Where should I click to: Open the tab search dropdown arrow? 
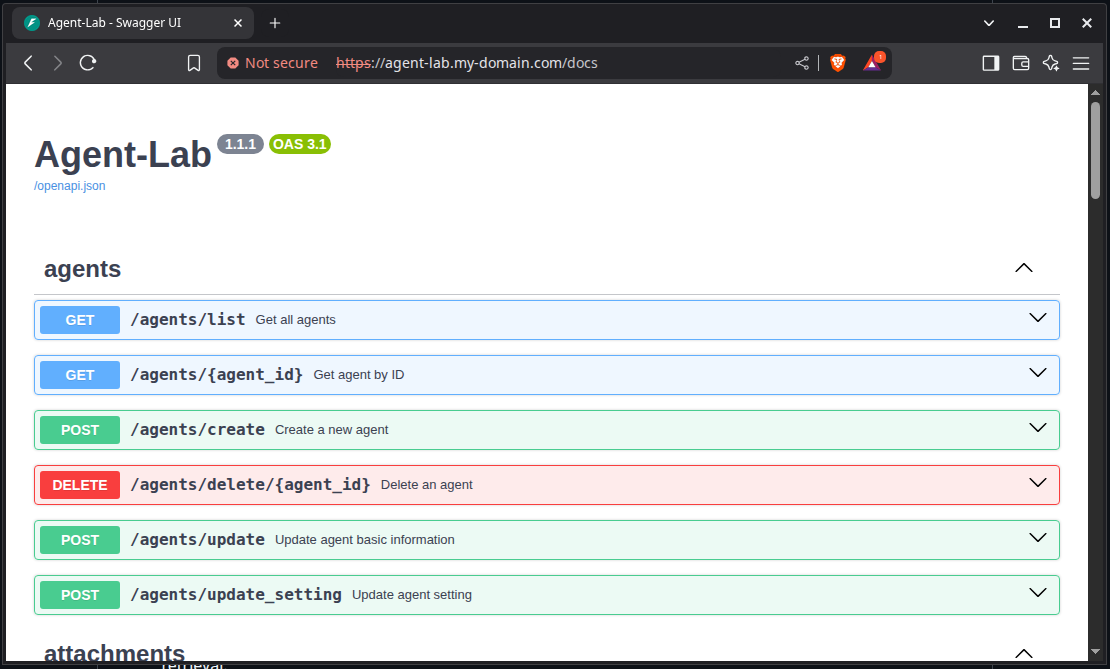[989, 23]
